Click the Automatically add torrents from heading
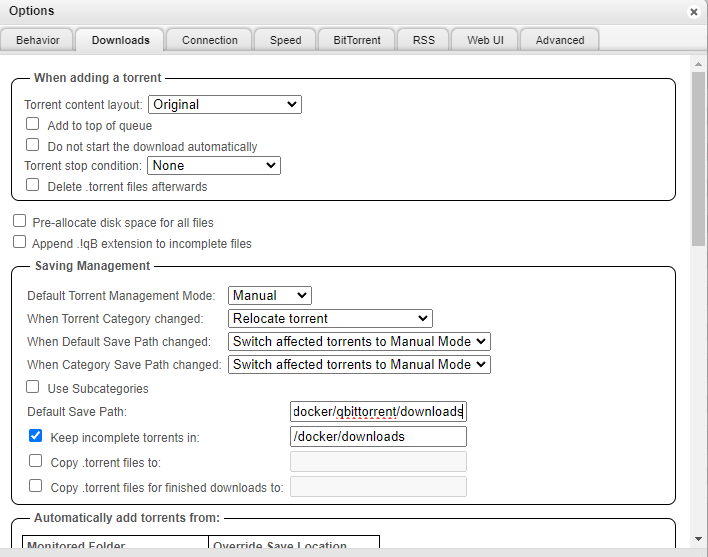The height and width of the screenshot is (557, 708). [127, 518]
